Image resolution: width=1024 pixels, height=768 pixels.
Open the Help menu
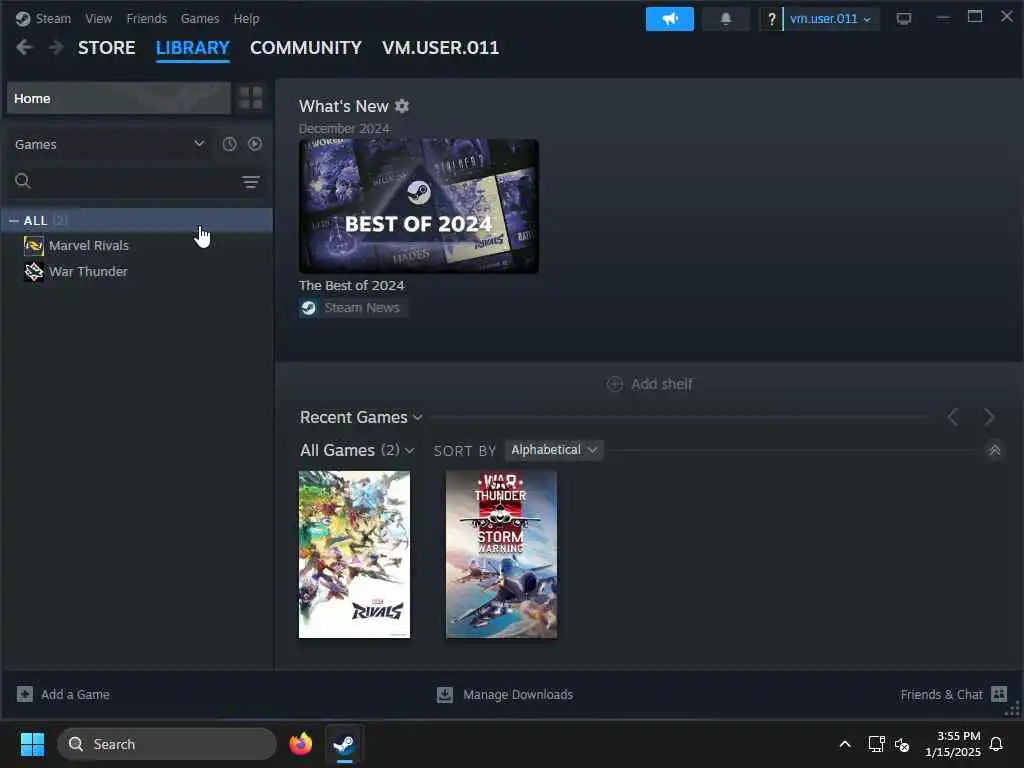(246, 18)
